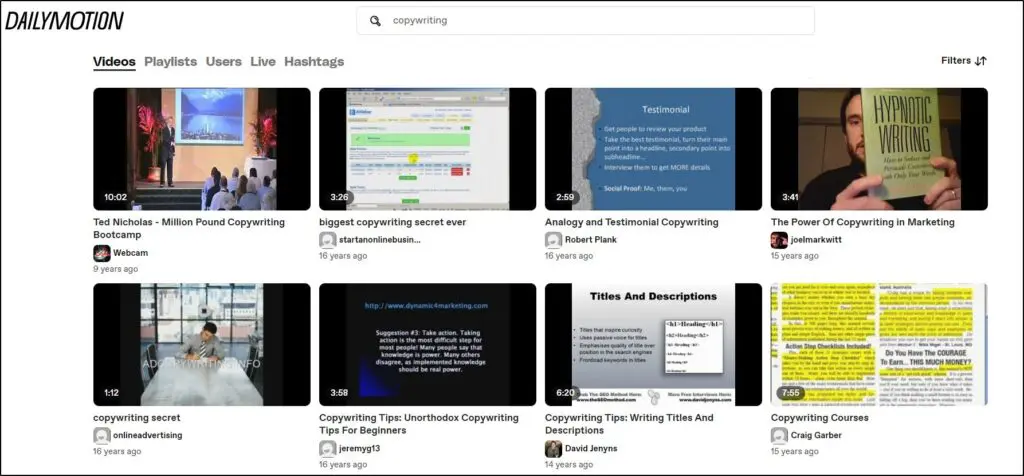Click the biggest copywriting secret ever title
The height and width of the screenshot is (476, 1024).
click(x=392, y=222)
